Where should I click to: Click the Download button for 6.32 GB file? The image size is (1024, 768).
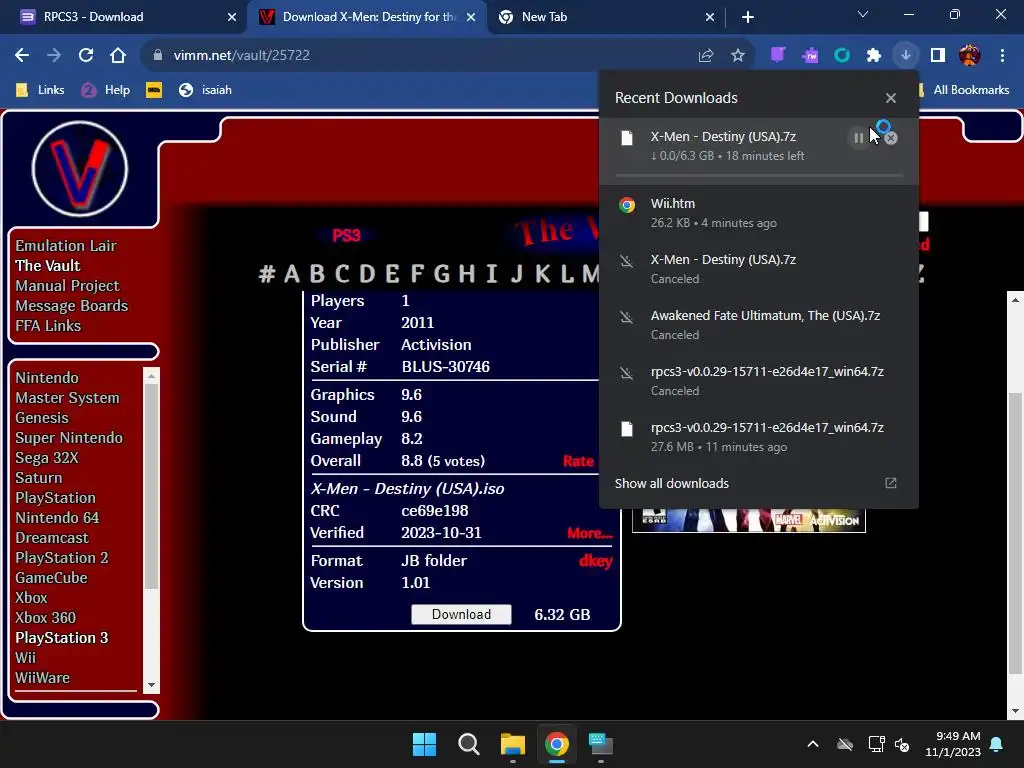(461, 615)
